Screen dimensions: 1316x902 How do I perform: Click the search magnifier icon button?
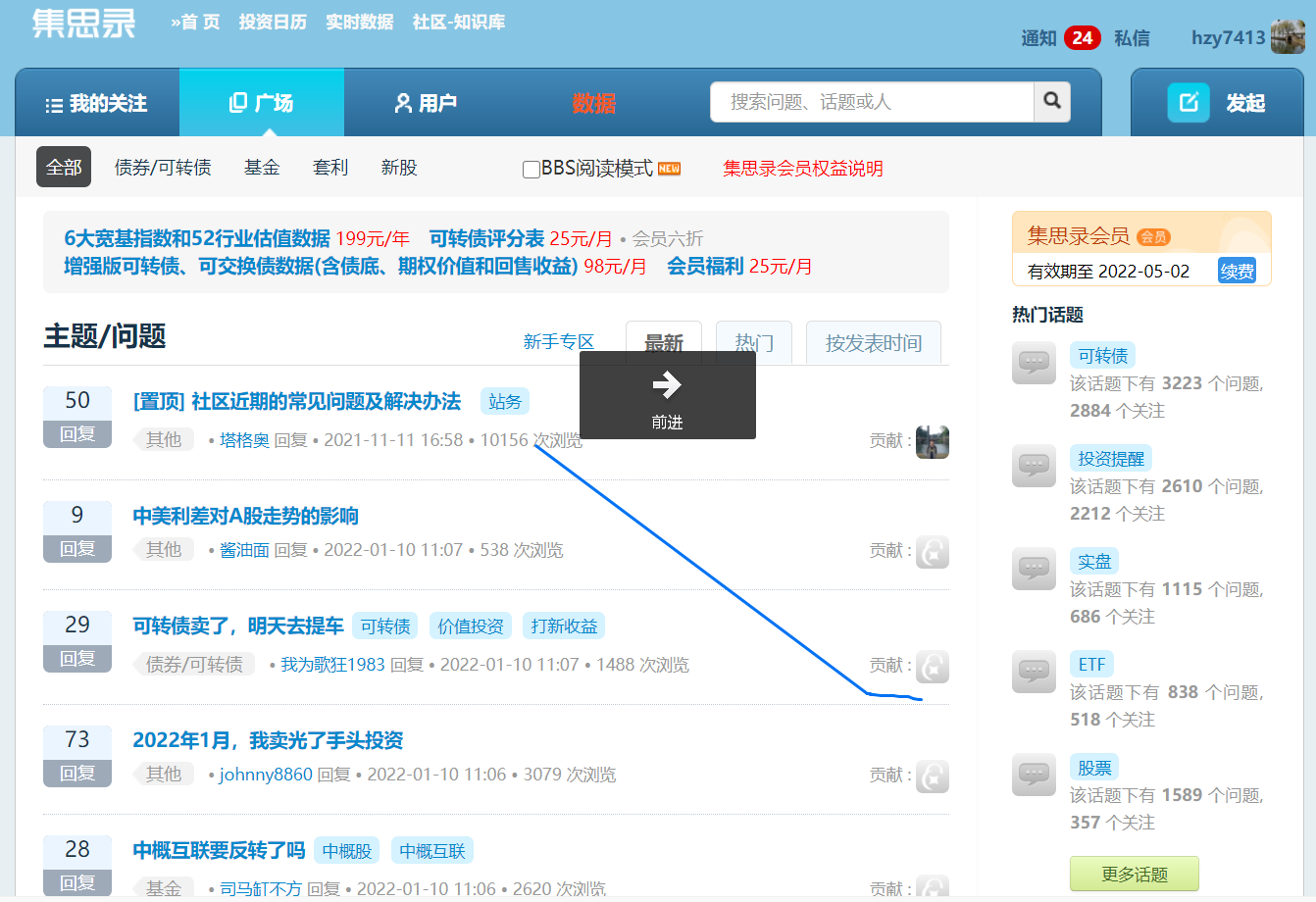1052,101
